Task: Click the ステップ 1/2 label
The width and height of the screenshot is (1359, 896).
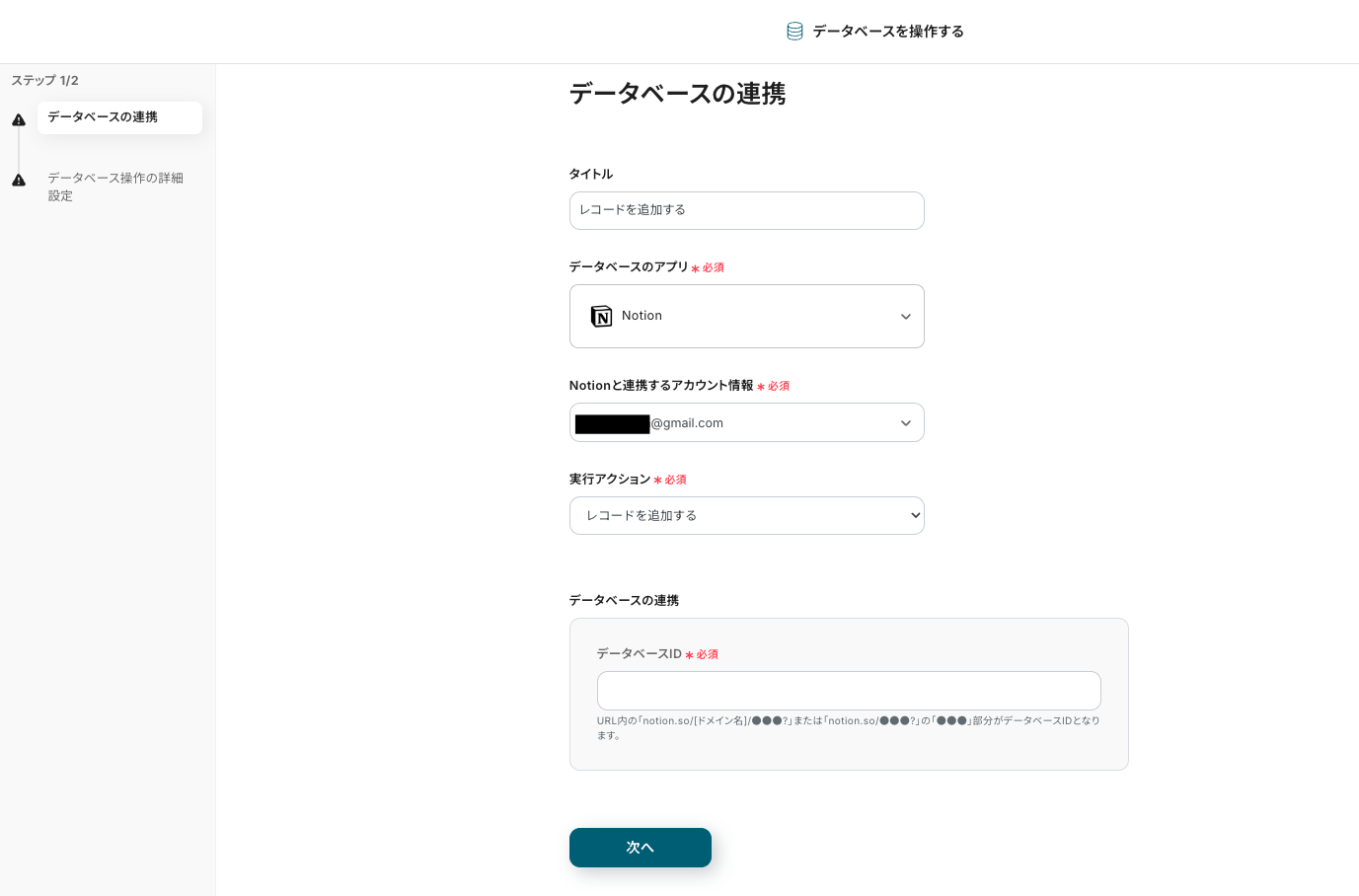Action: pyautogui.click(x=44, y=80)
